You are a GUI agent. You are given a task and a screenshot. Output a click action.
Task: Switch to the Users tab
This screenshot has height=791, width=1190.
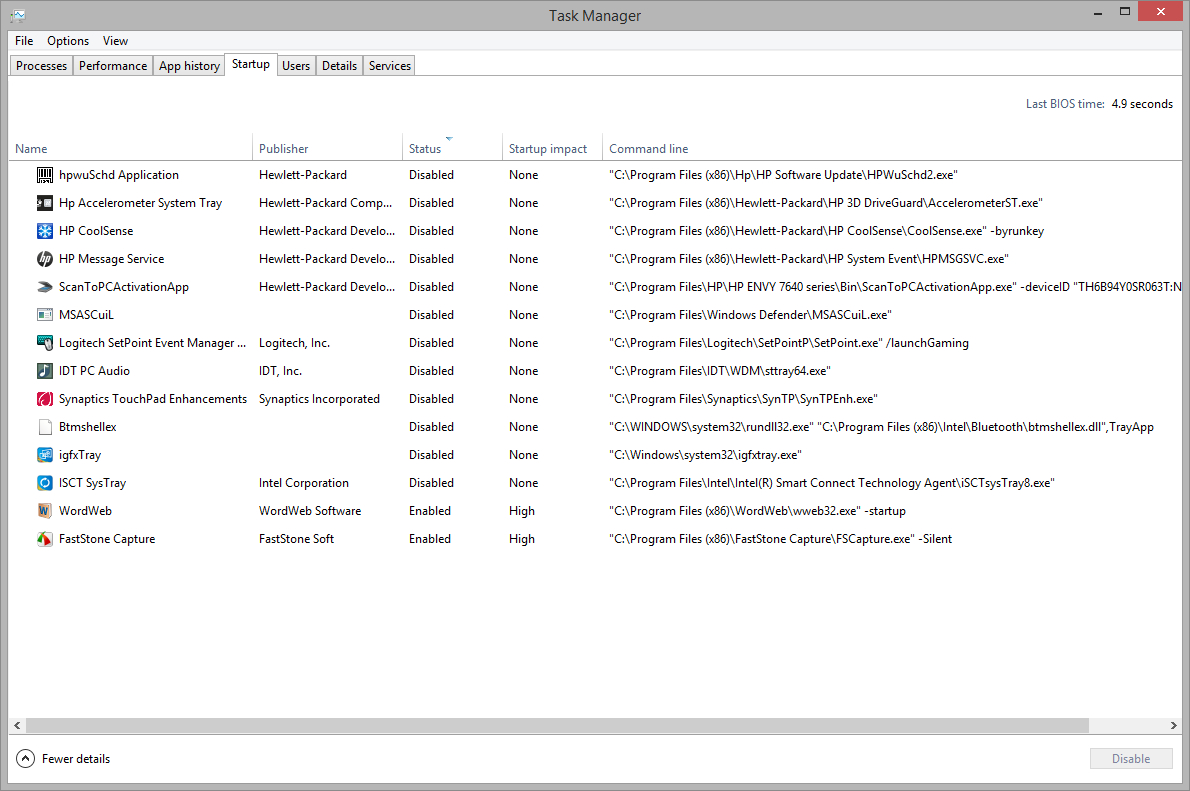pos(296,66)
